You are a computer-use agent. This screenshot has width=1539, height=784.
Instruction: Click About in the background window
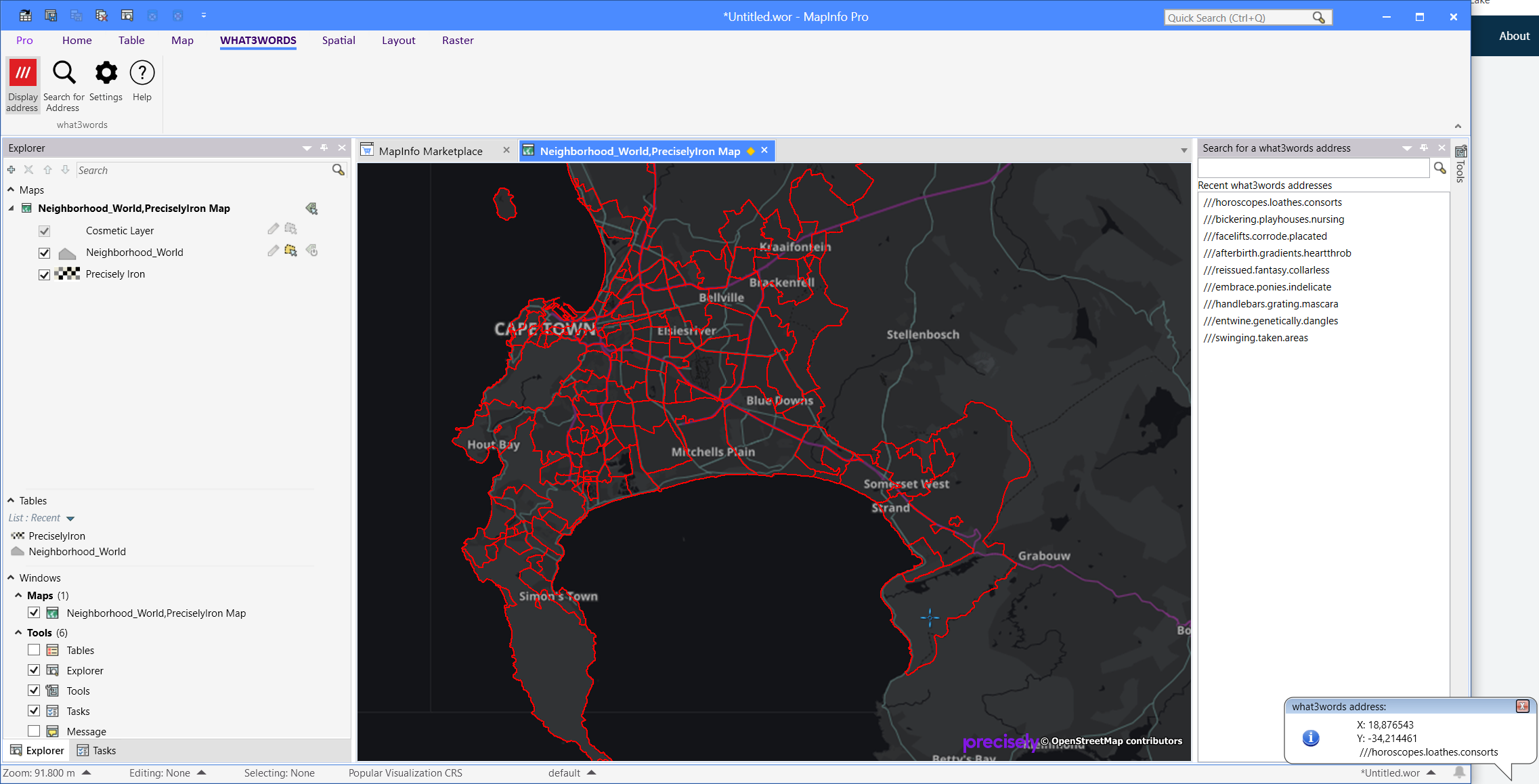pos(1514,37)
